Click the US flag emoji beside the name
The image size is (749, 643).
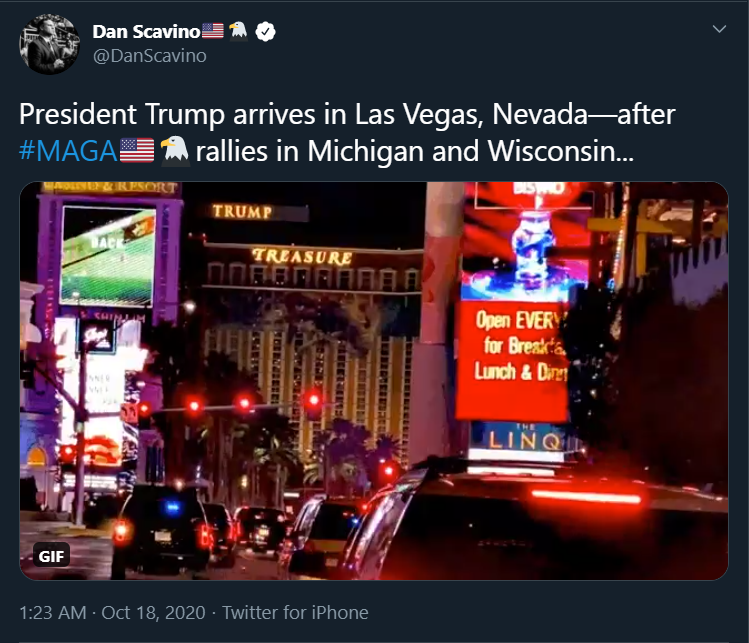(x=213, y=31)
